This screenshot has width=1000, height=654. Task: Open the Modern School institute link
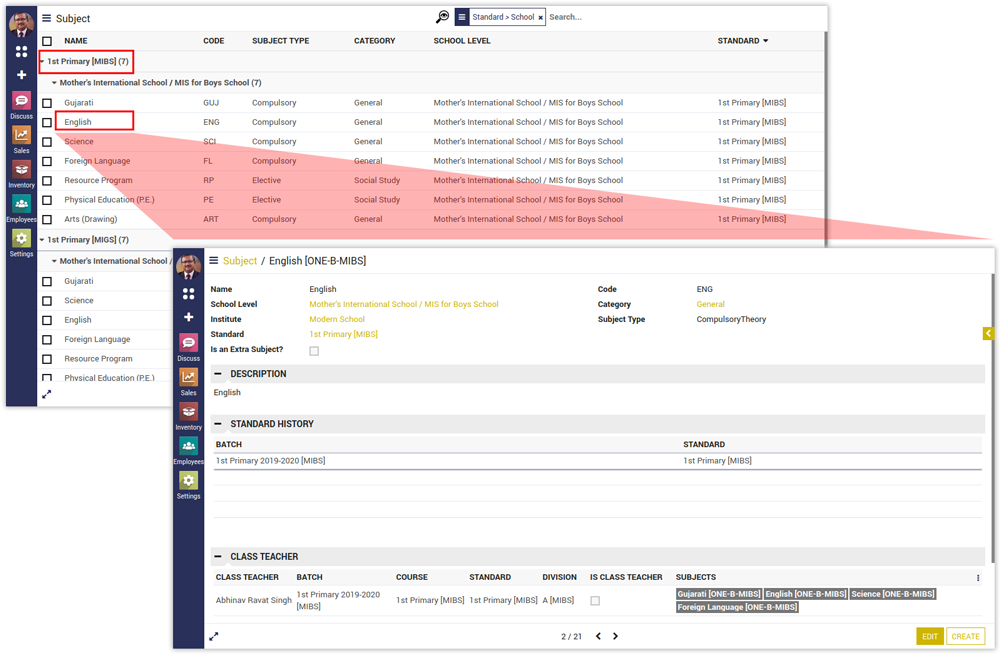tap(337, 319)
